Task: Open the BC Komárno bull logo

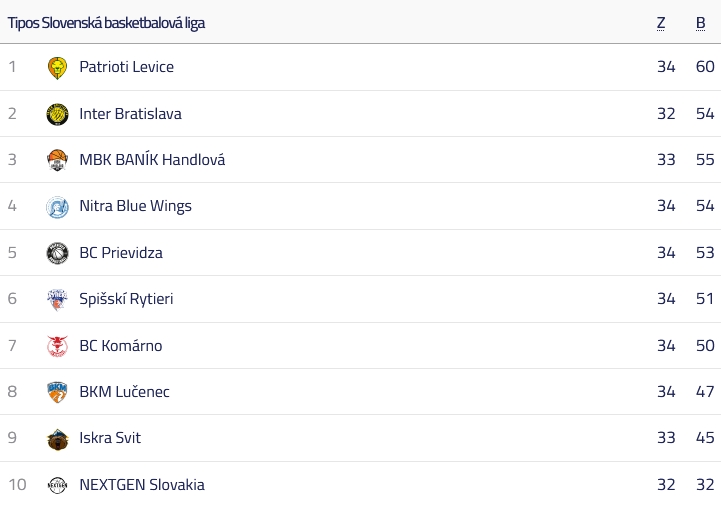Action: [x=57, y=346]
